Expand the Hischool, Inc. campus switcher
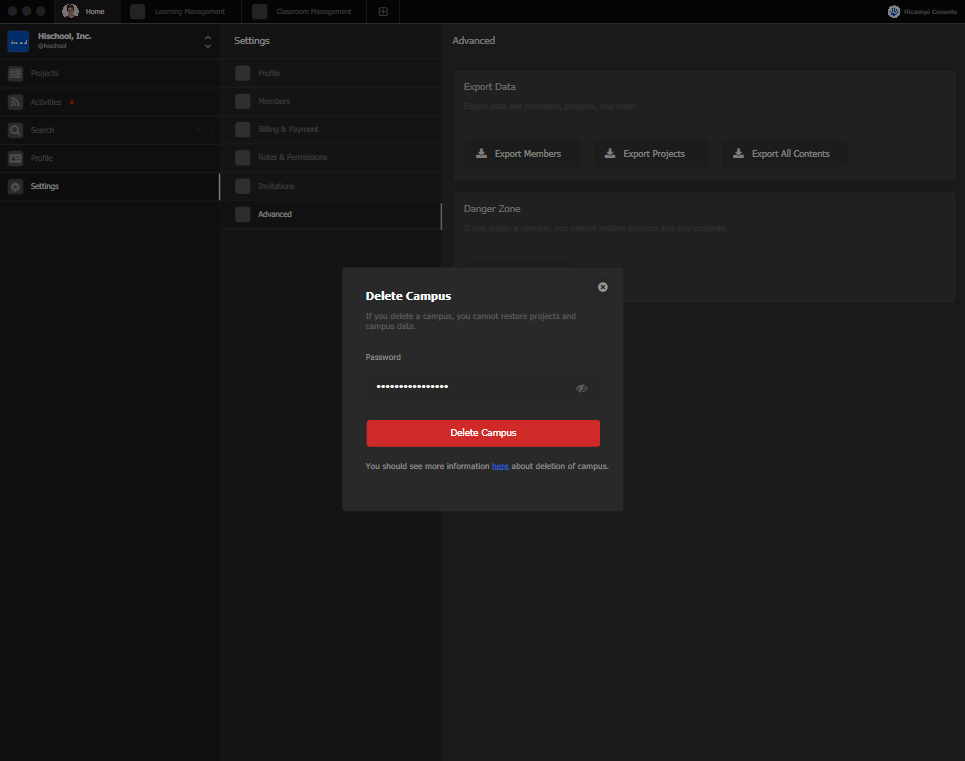This screenshot has width=965, height=761. pos(207,41)
